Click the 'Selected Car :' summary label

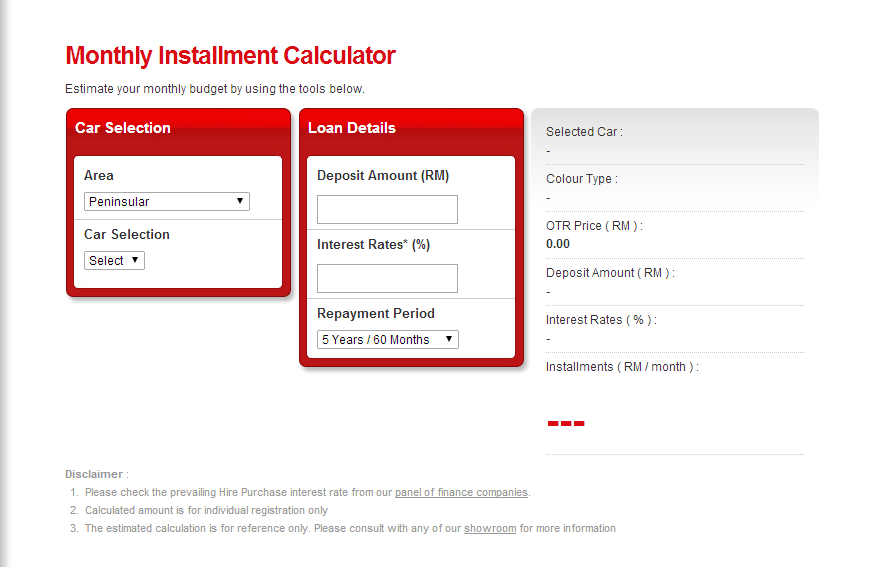click(584, 132)
